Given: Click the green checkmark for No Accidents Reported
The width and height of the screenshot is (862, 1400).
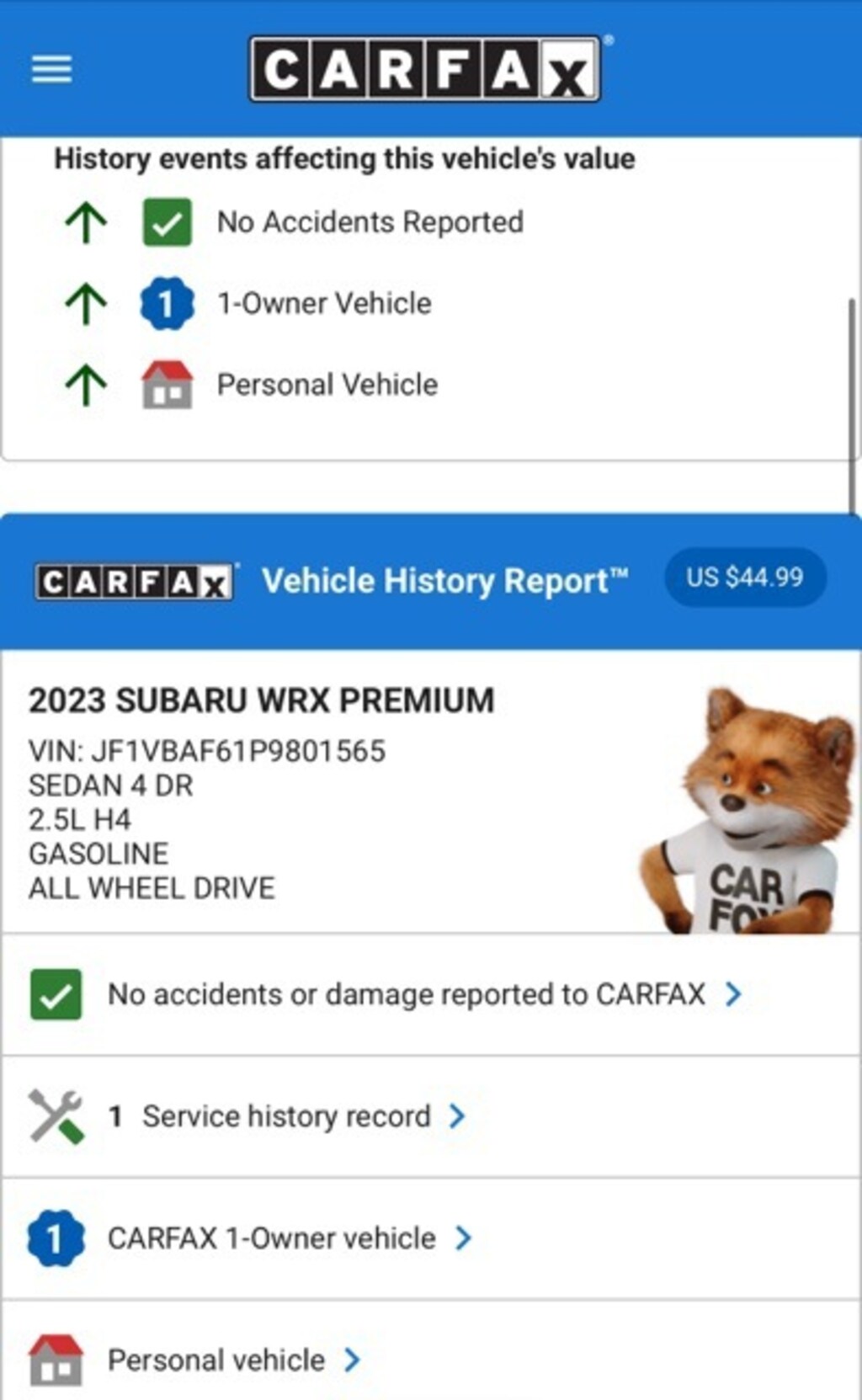Looking at the screenshot, I should 167,222.
